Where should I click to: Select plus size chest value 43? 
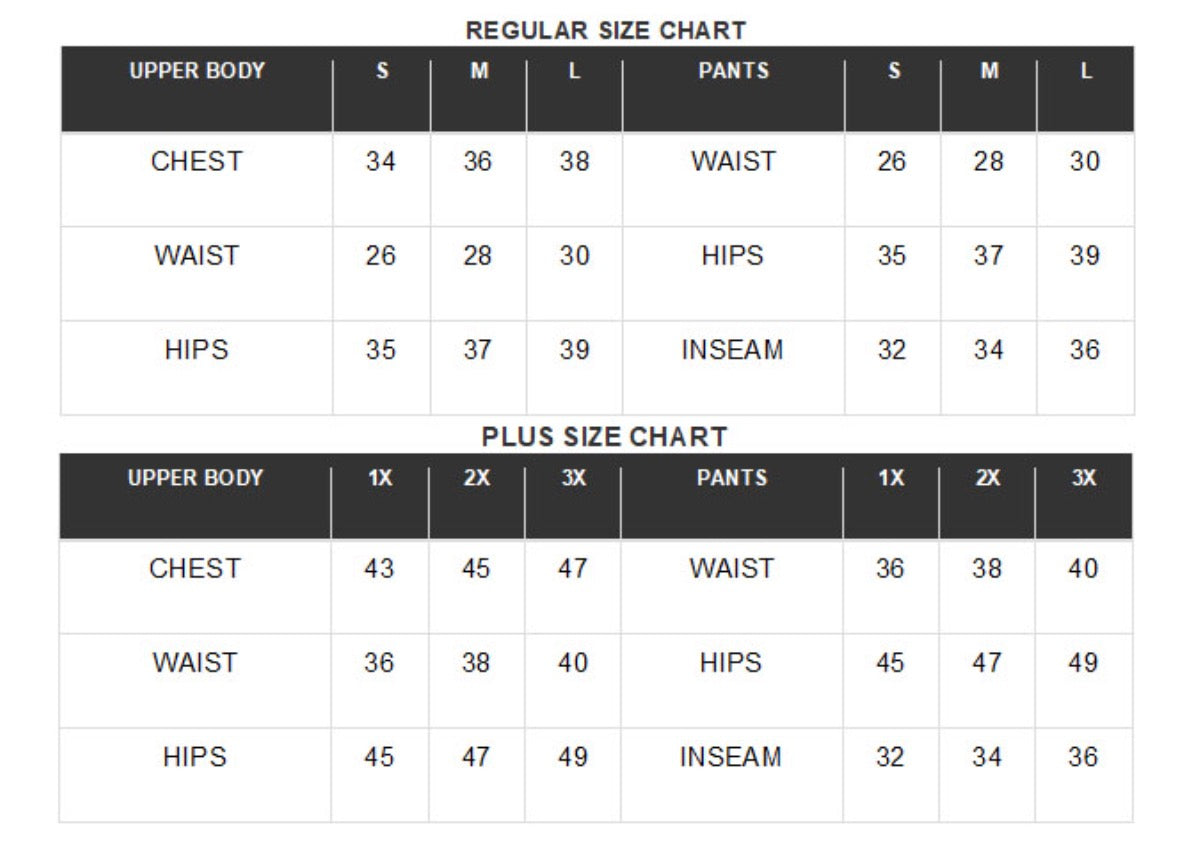pos(379,568)
